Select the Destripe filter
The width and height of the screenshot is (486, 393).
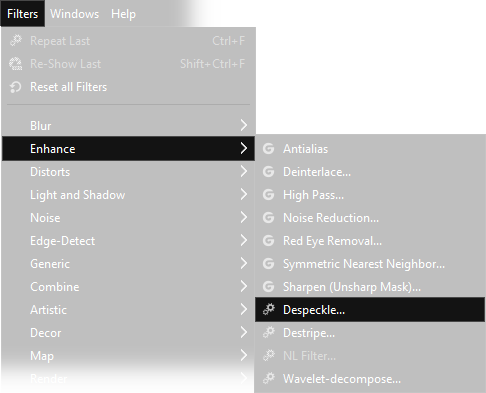click(370, 333)
